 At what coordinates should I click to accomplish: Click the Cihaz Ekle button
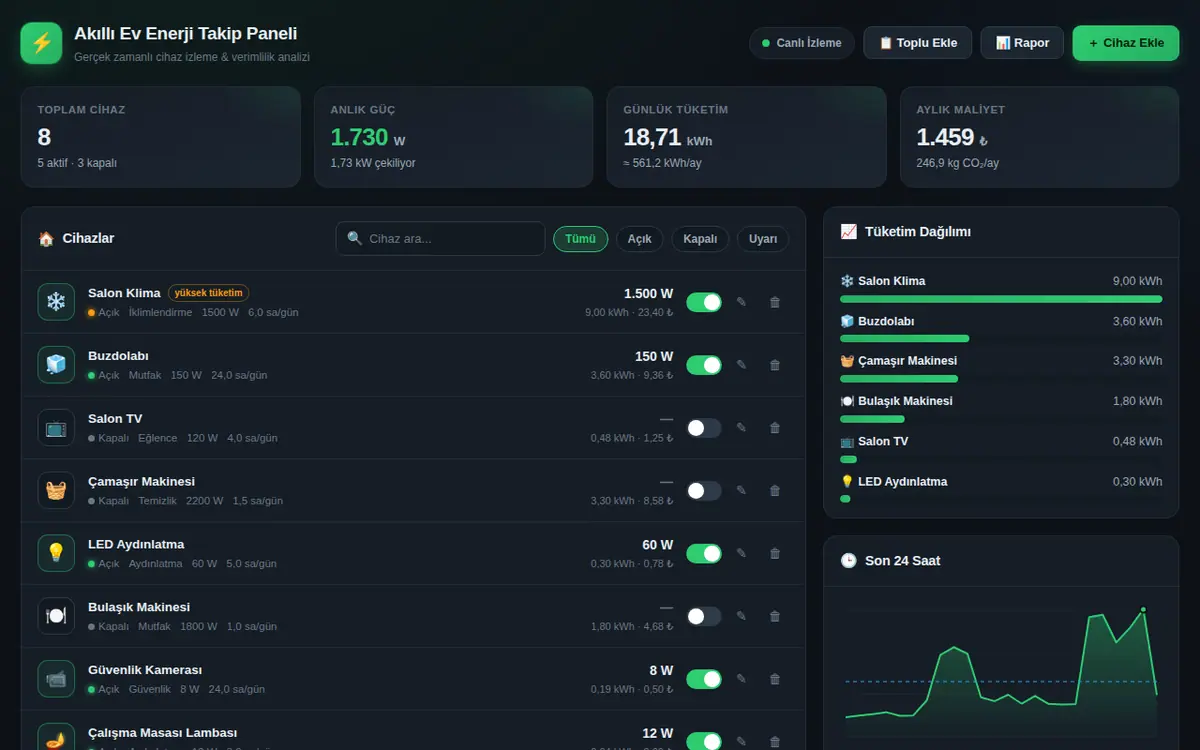click(1126, 43)
